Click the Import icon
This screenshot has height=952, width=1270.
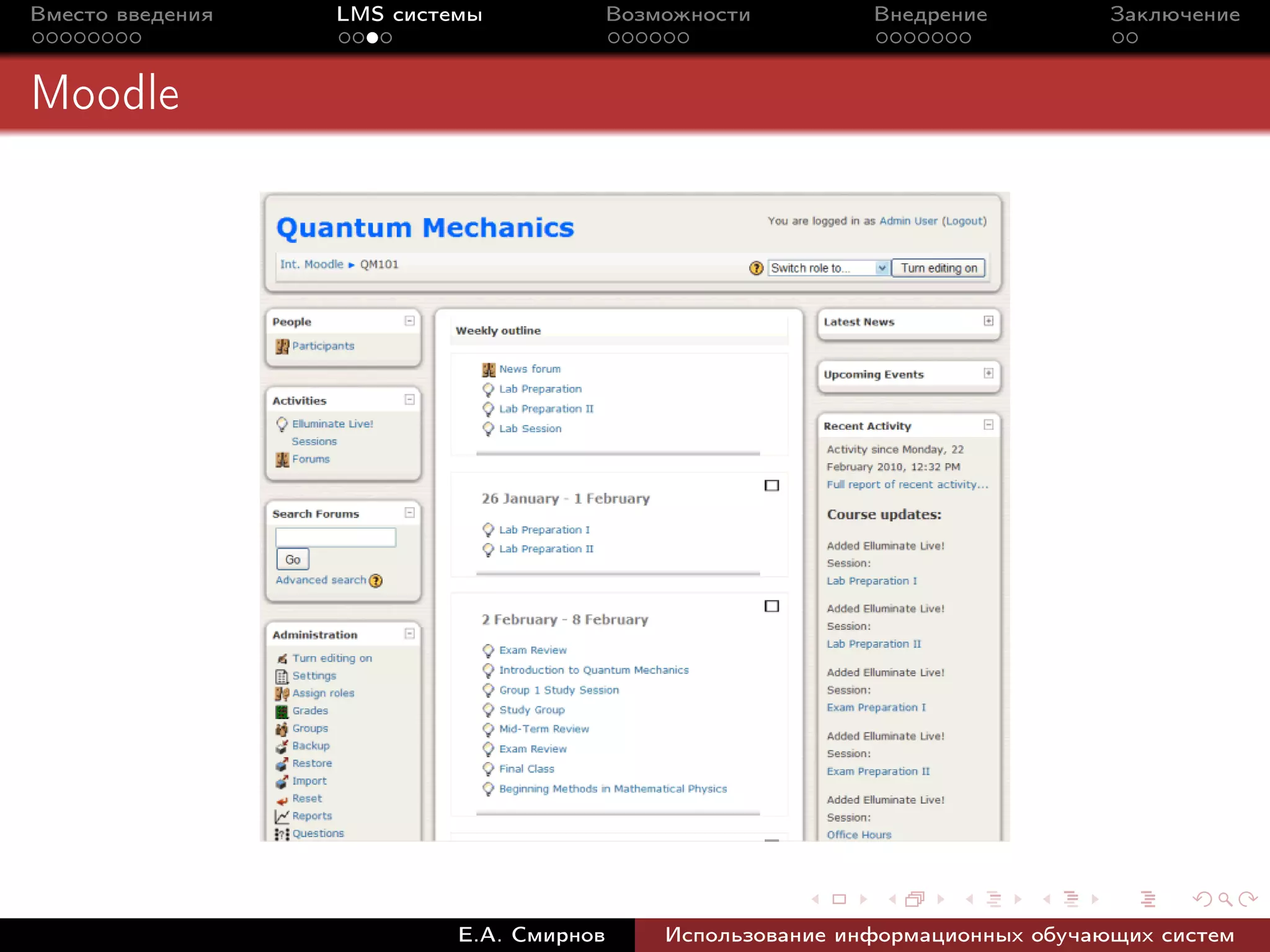click(x=282, y=782)
